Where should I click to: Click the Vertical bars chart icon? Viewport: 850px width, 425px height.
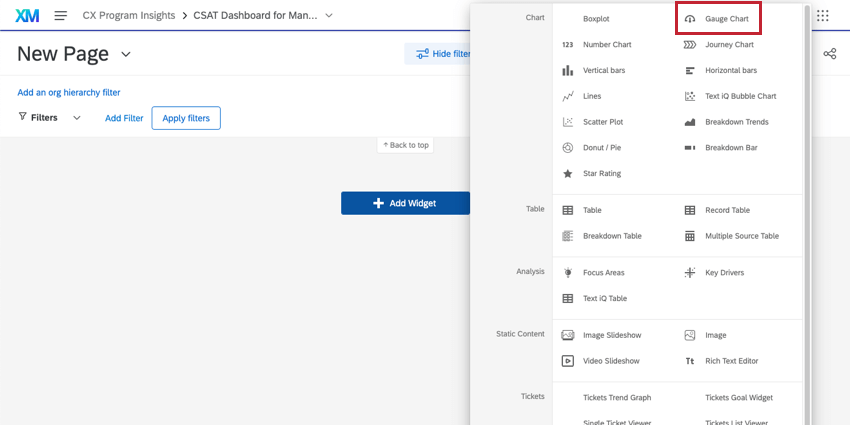[567, 71]
